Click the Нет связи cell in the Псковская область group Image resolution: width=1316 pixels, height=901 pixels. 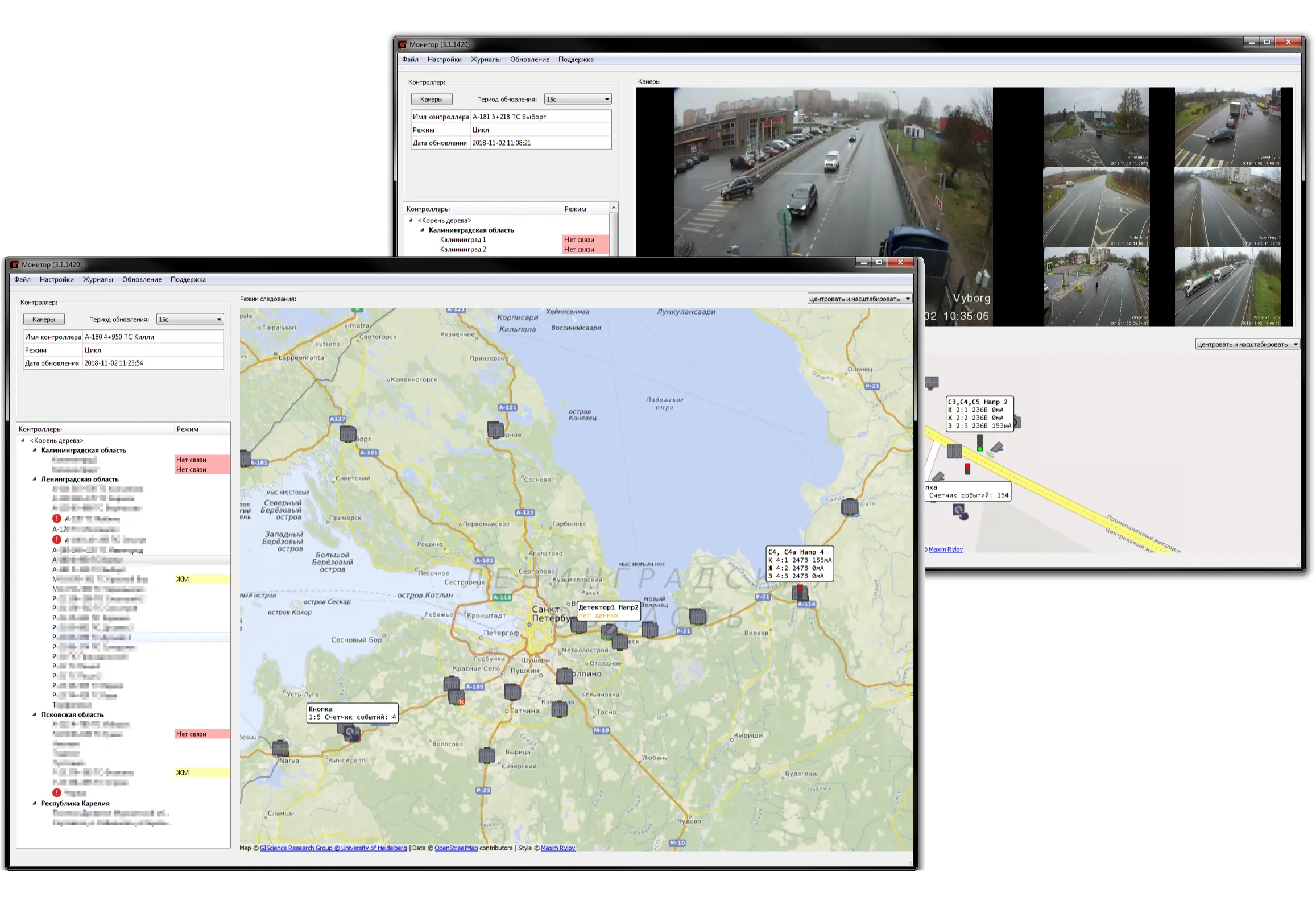202,734
